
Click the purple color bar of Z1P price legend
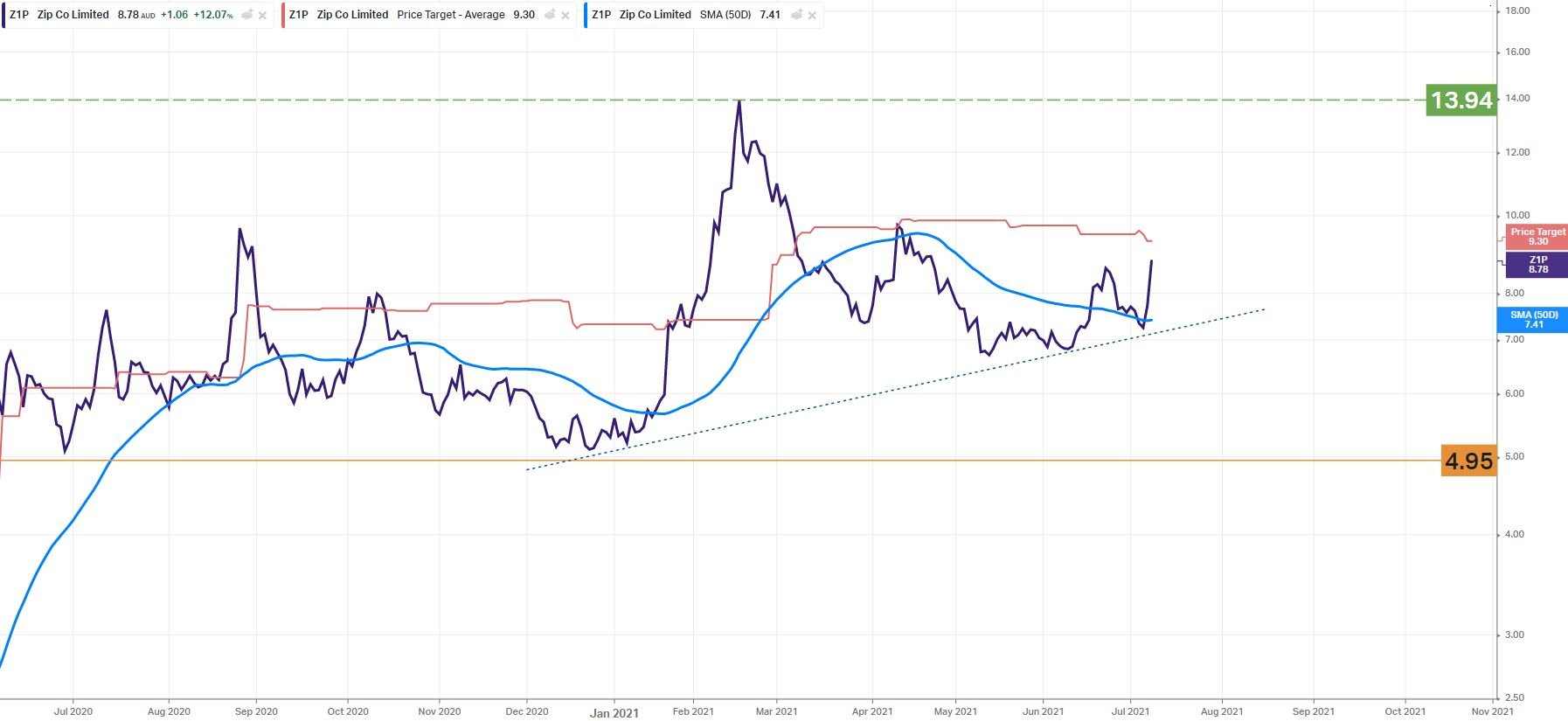3,15
